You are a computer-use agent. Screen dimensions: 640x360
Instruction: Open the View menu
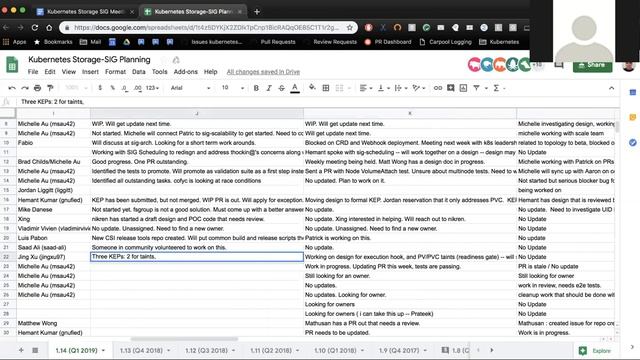[x=69, y=71]
